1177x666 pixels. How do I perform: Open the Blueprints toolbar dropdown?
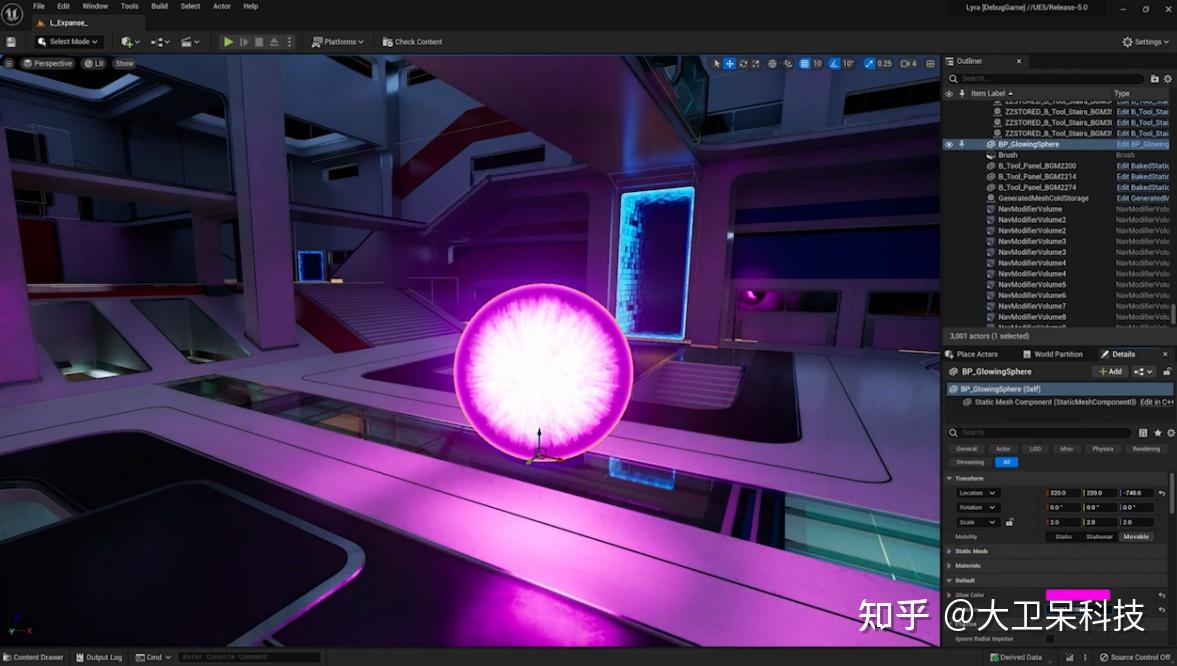tap(160, 42)
